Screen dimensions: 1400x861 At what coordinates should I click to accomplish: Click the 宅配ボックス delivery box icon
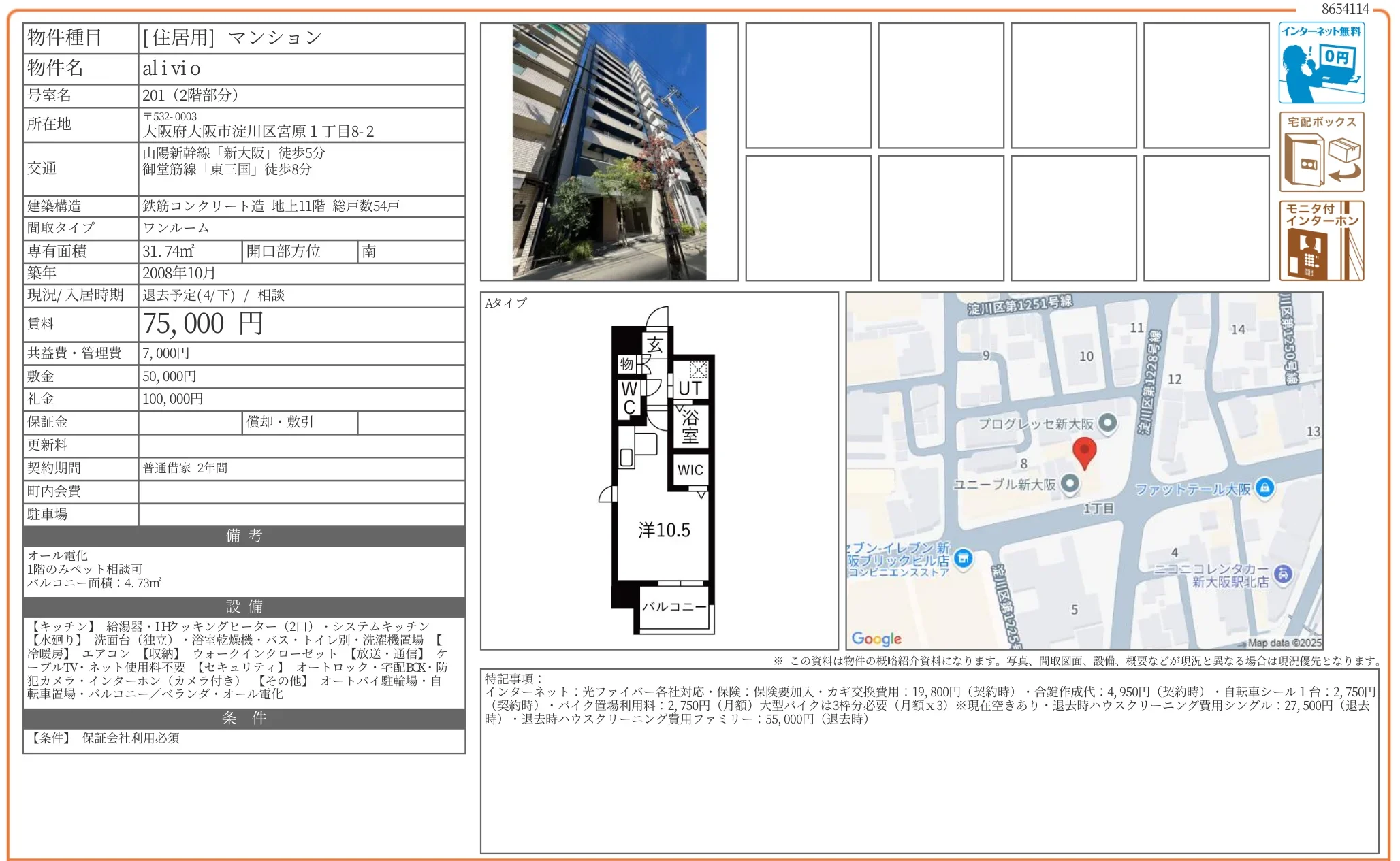coord(1321,152)
